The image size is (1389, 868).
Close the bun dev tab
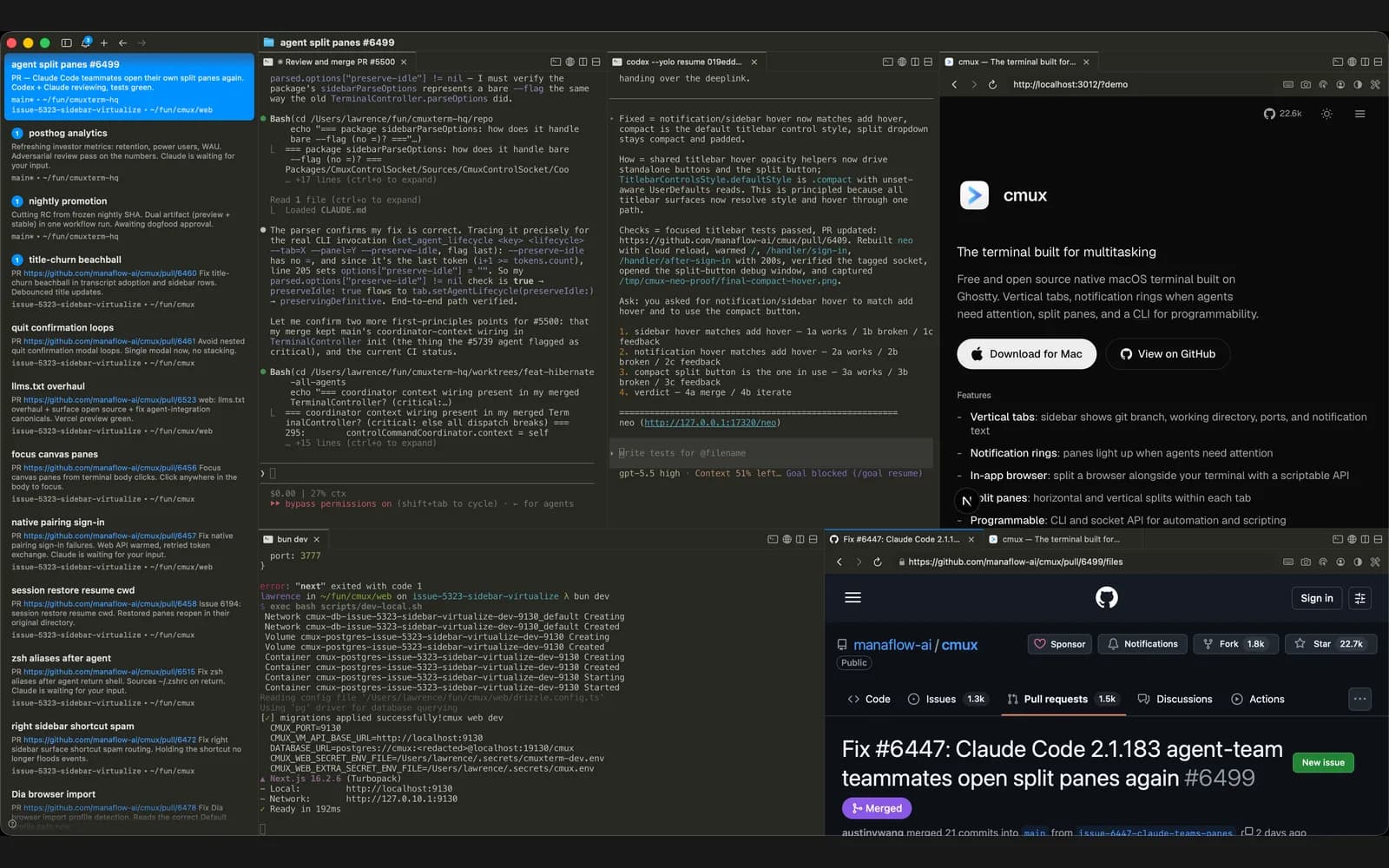coord(316,540)
